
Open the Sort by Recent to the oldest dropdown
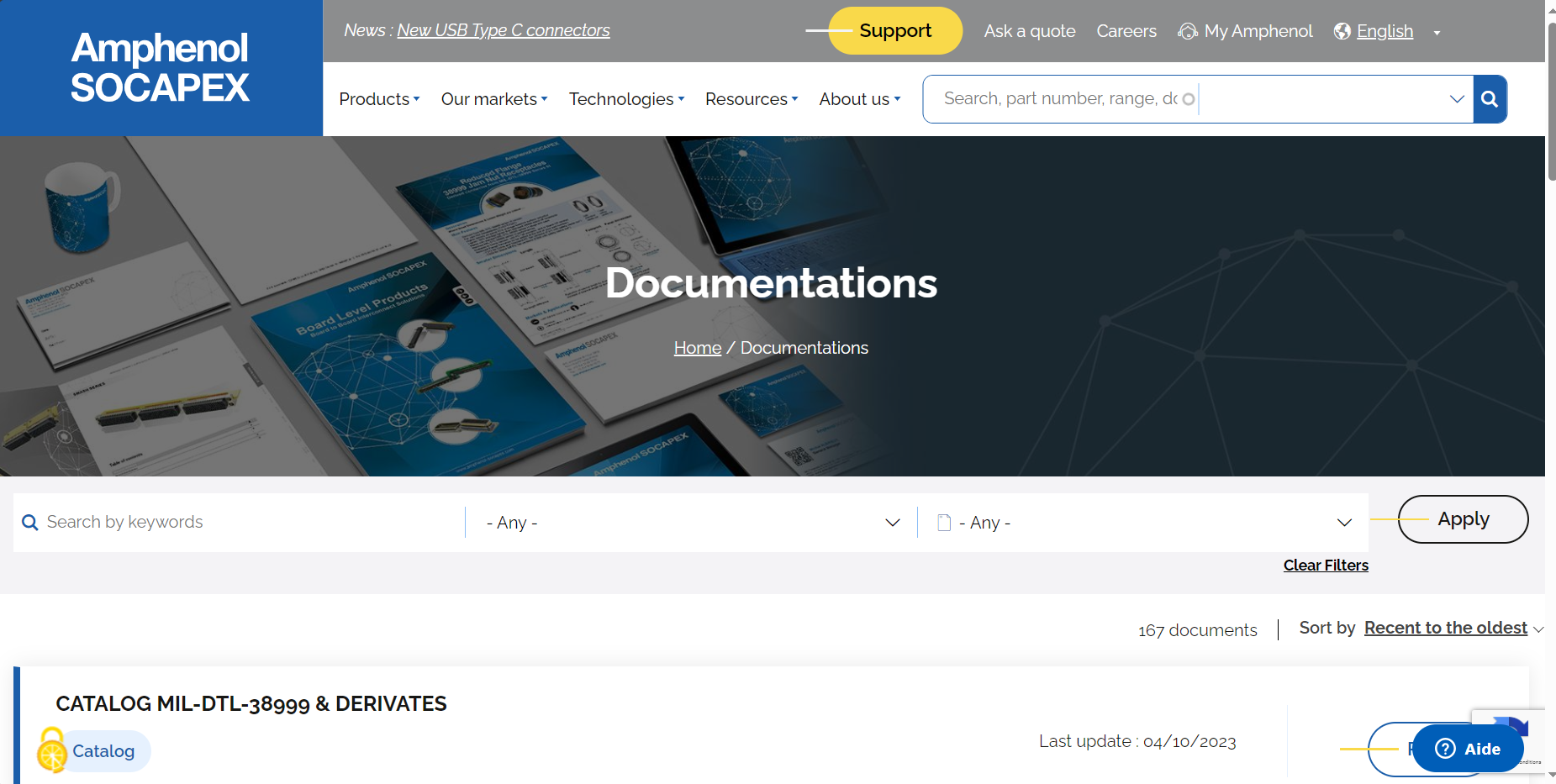[x=1453, y=628]
